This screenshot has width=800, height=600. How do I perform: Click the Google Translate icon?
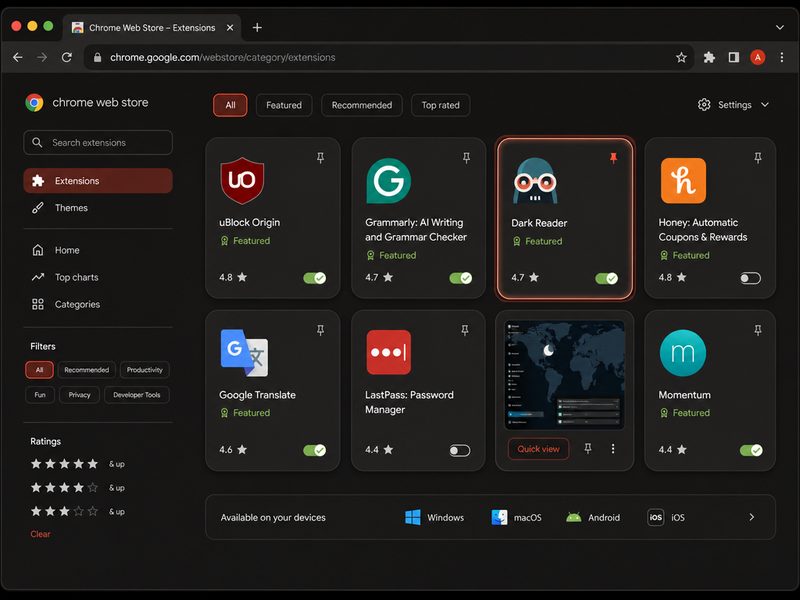(x=244, y=353)
